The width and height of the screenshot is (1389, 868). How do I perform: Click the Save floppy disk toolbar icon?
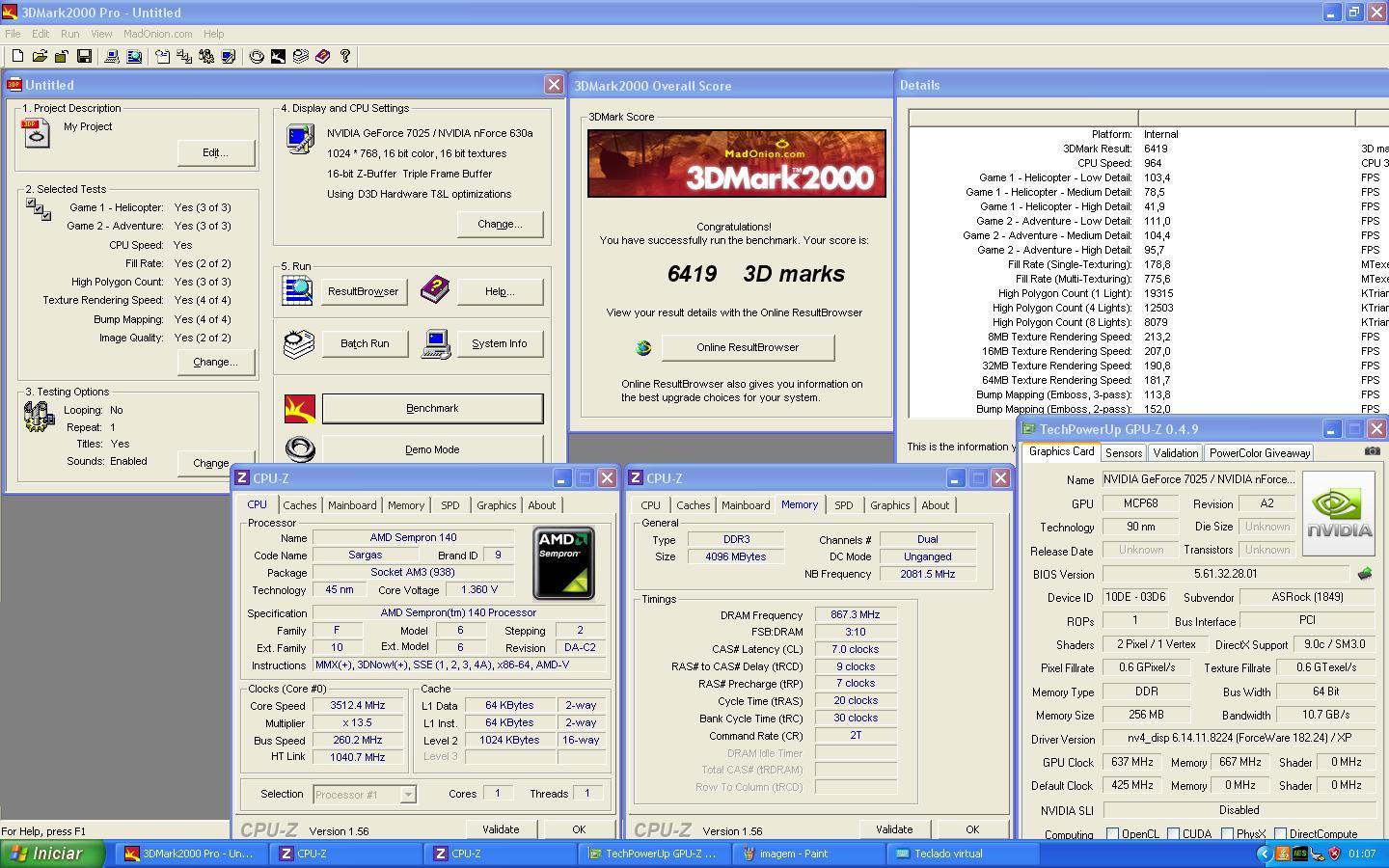tap(84, 57)
